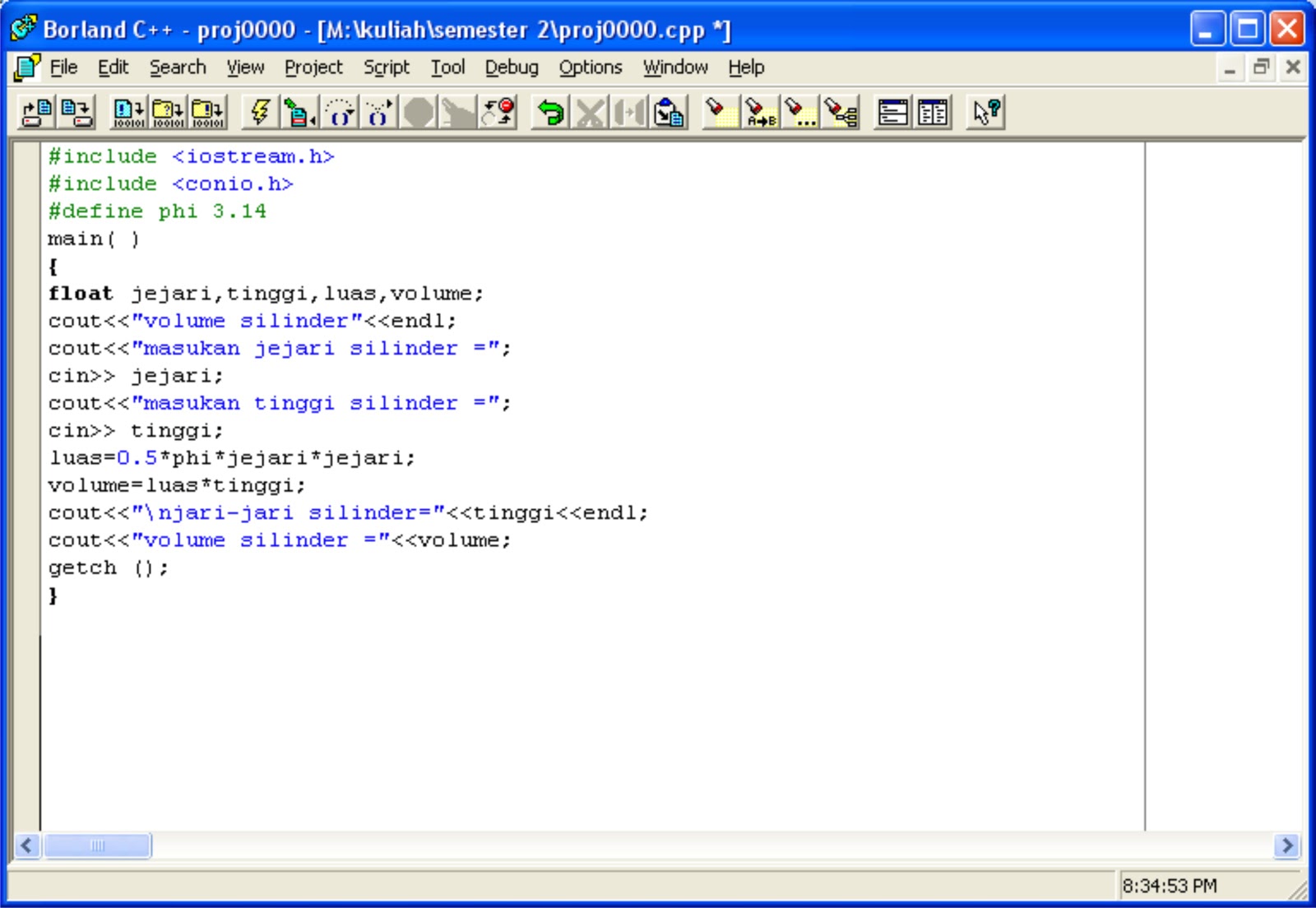Click the Toggle breakpoint icon with red stop sign
This screenshot has width=1316, height=908.
coord(498,112)
